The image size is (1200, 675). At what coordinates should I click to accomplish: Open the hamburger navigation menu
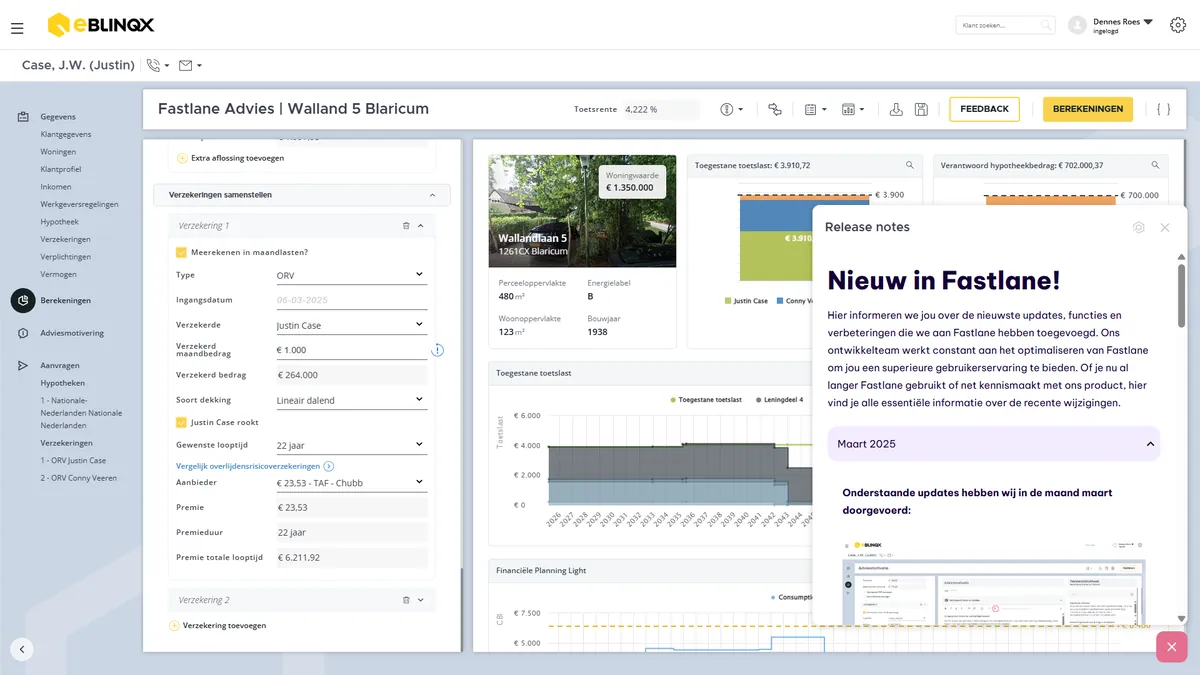tap(17, 28)
